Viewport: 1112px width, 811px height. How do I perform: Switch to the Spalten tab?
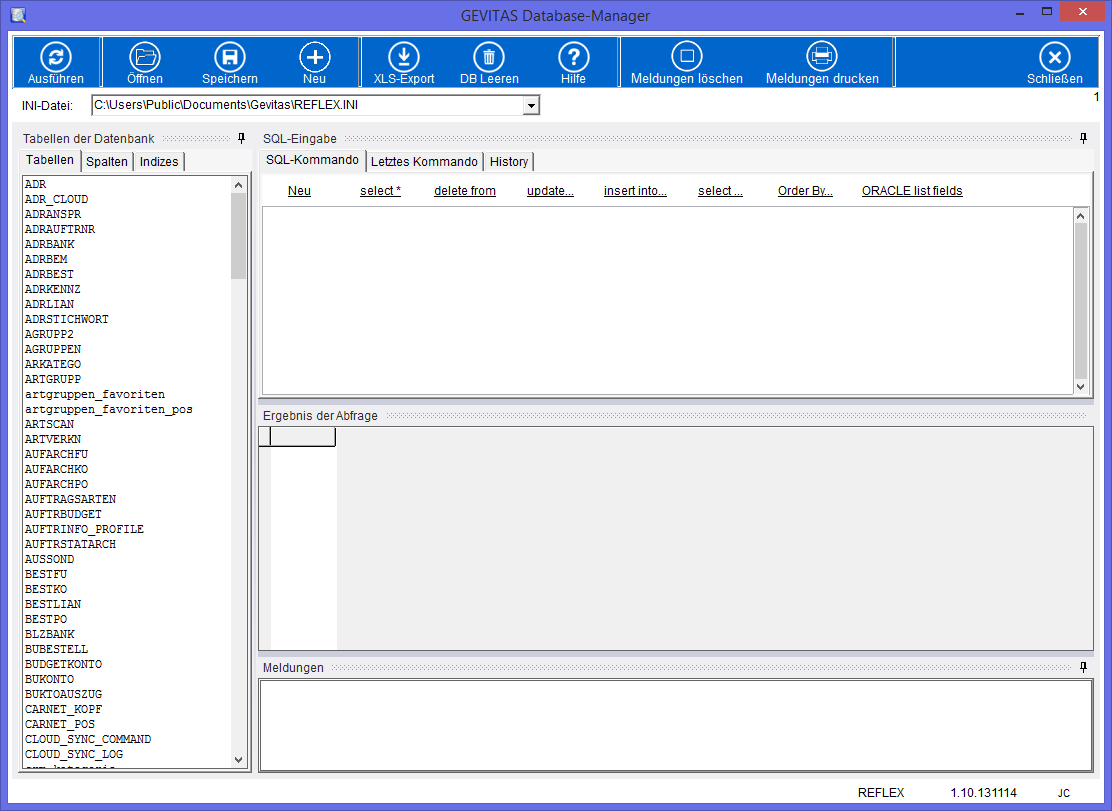(x=107, y=162)
